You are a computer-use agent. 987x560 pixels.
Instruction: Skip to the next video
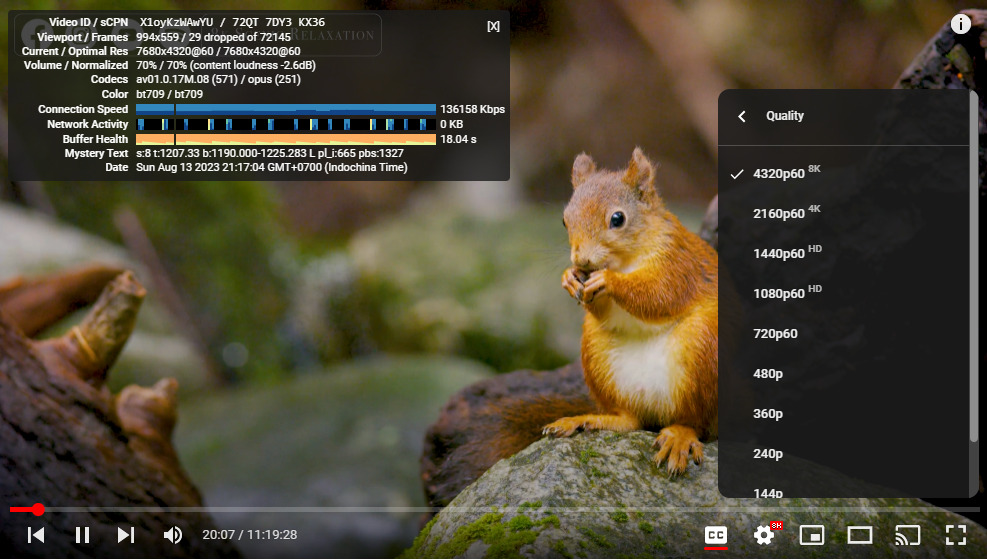coord(126,535)
